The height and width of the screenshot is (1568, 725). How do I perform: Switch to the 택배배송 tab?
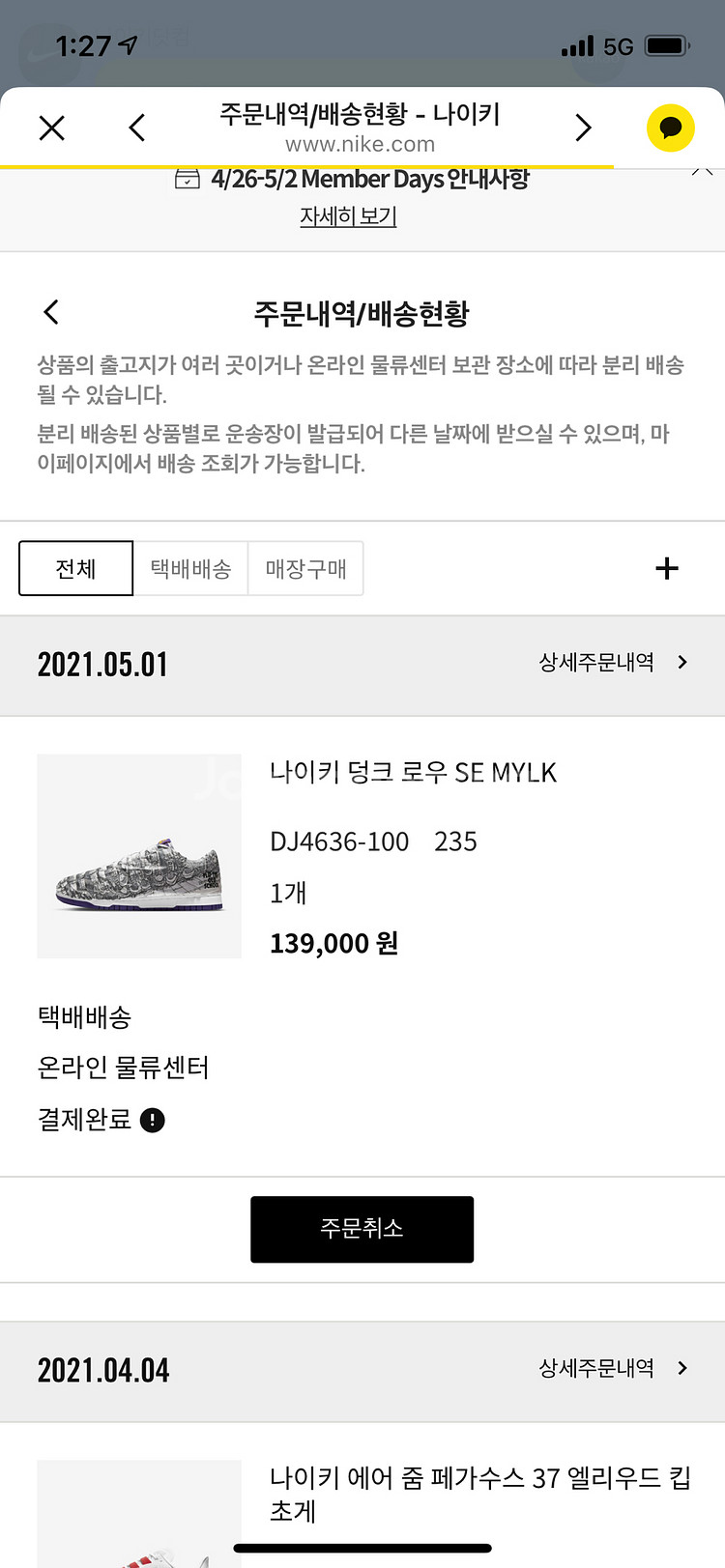[190, 568]
